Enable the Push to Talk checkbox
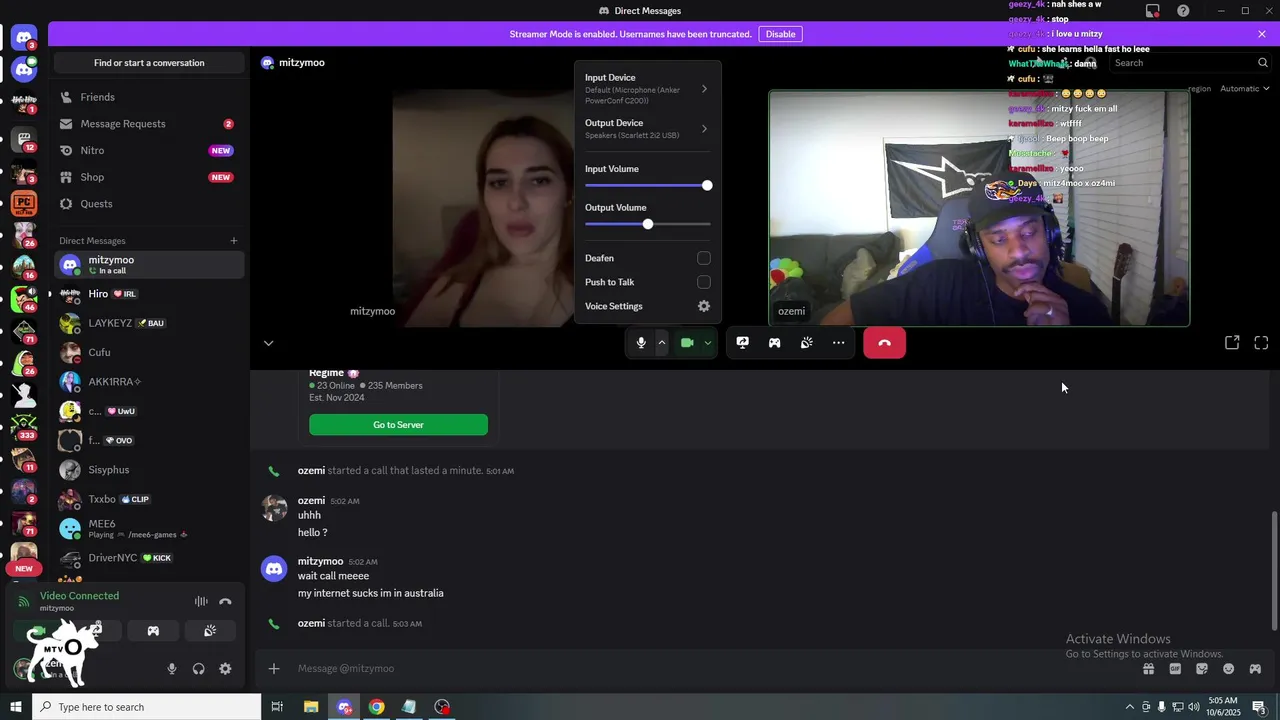 click(704, 282)
